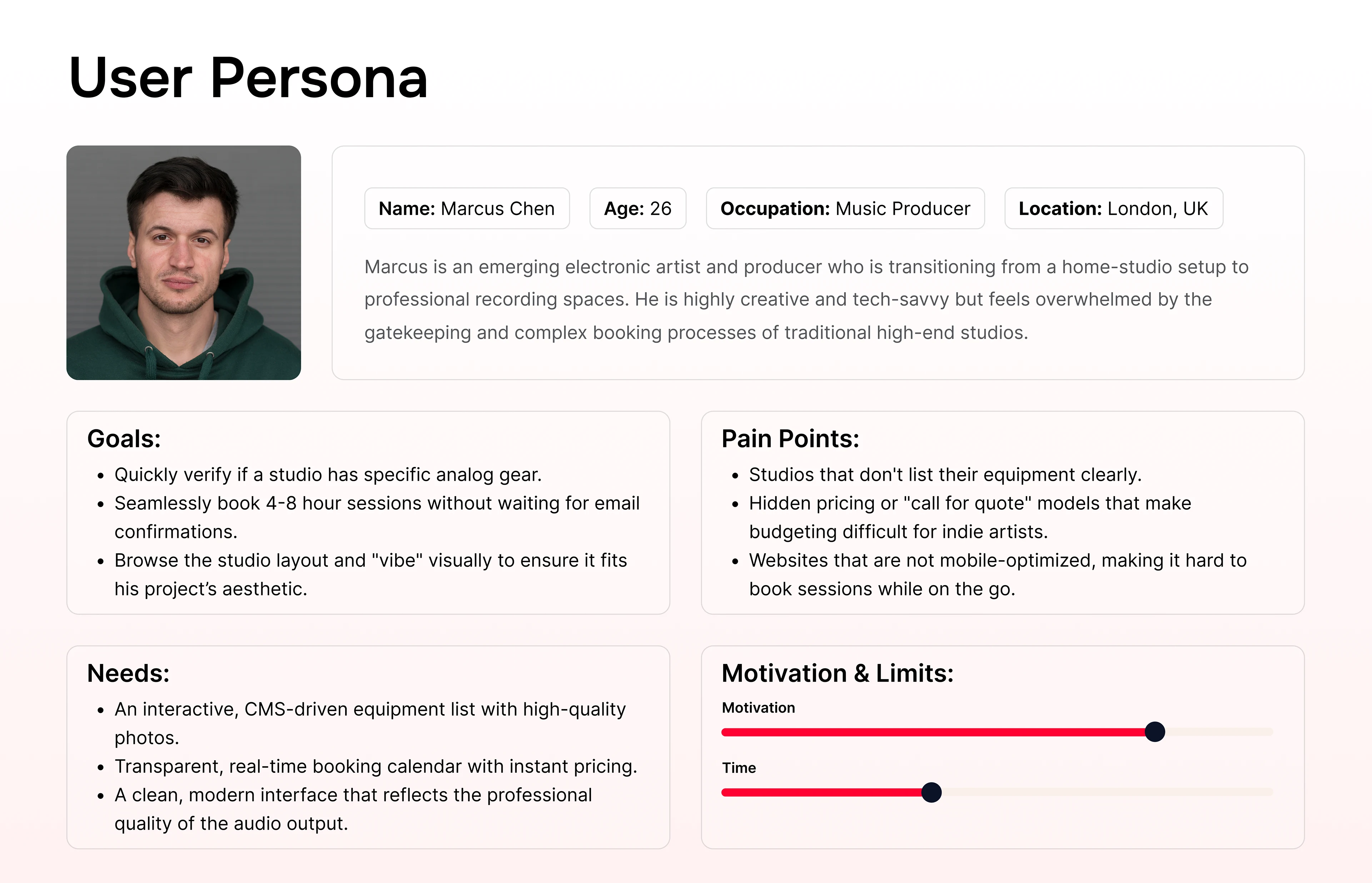Viewport: 1372px width, 883px height.
Task: Click the Motivation & Limits heading
Action: coord(837,673)
